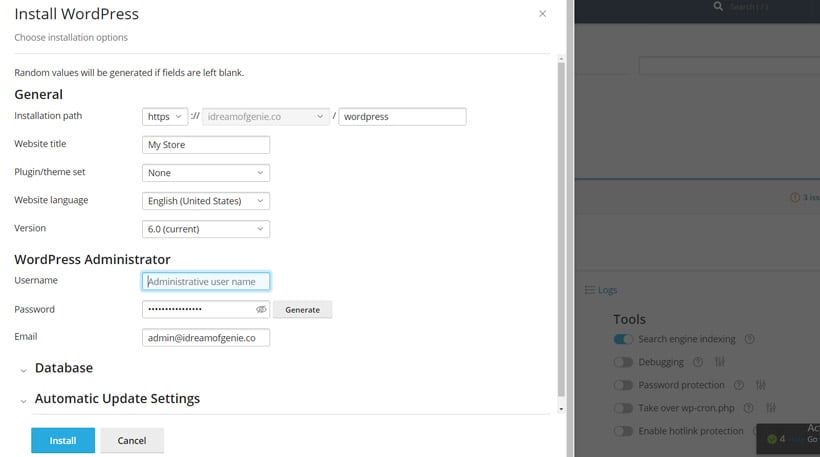Viewport: 820px width, 457px height.
Task: Click the Password input field
Action: 206,310
